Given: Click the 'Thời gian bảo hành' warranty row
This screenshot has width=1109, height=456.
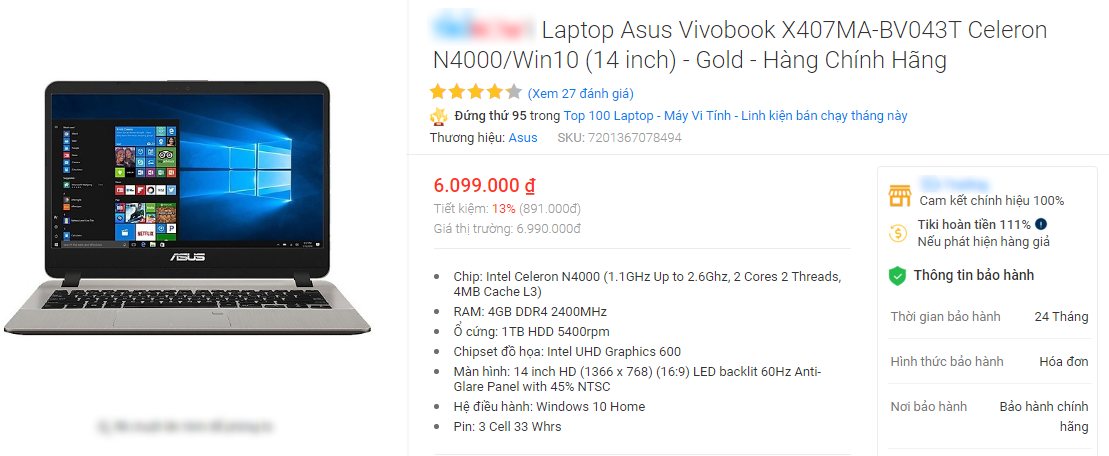Looking at the screenshot, I should (989, 317).
